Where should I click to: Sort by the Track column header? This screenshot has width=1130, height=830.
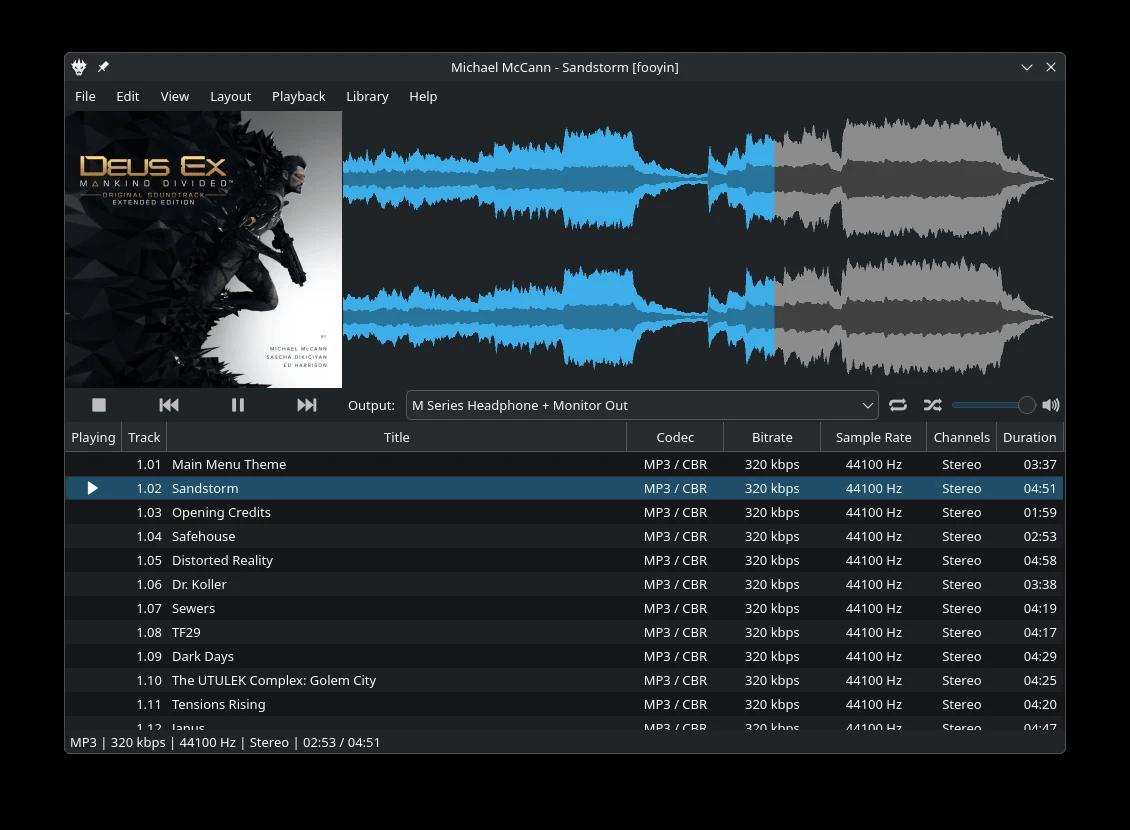coord(144,437)
